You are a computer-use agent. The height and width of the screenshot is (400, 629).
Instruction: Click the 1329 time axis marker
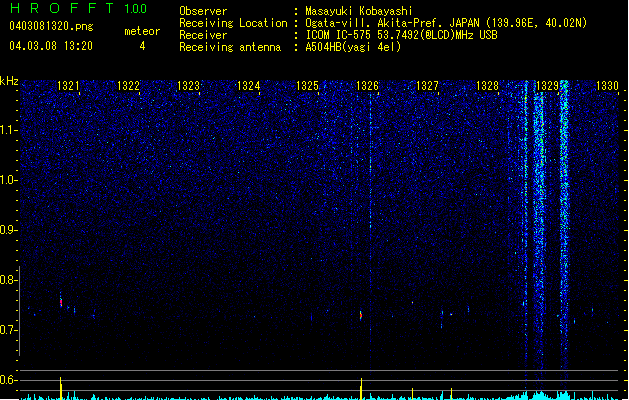click(547, 85)
